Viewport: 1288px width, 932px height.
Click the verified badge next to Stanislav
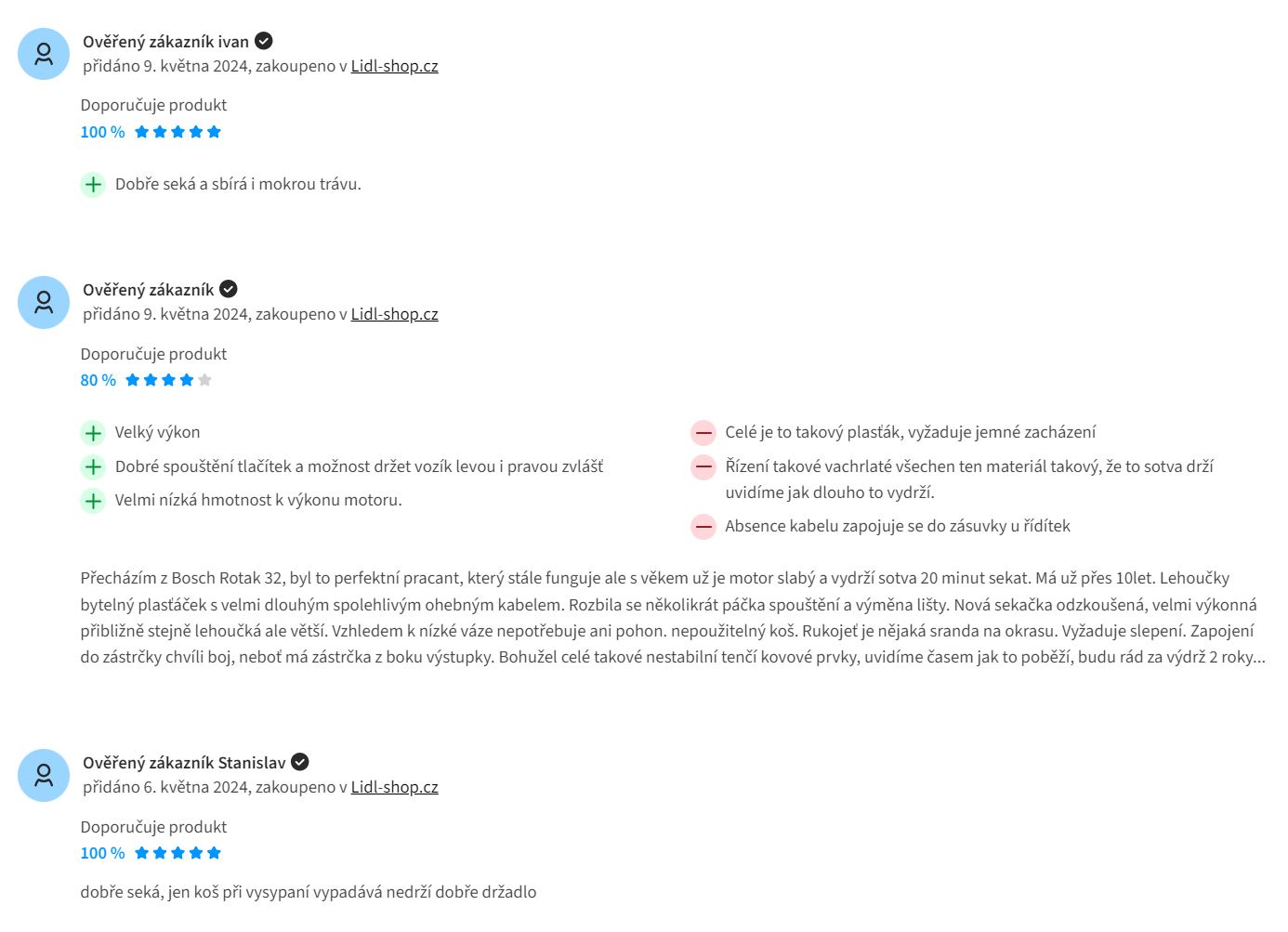(300, 762)
